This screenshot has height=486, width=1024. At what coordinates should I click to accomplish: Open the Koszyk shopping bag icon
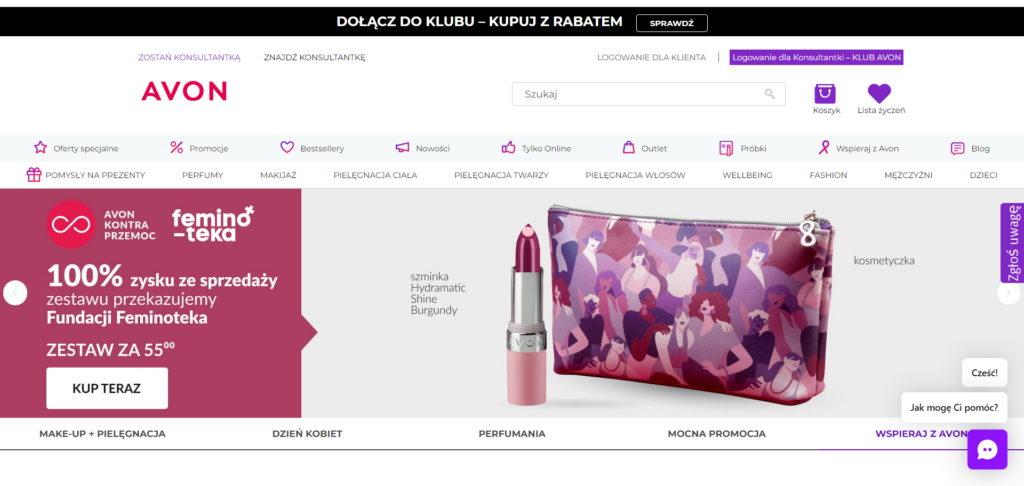[x=825, y=93]
